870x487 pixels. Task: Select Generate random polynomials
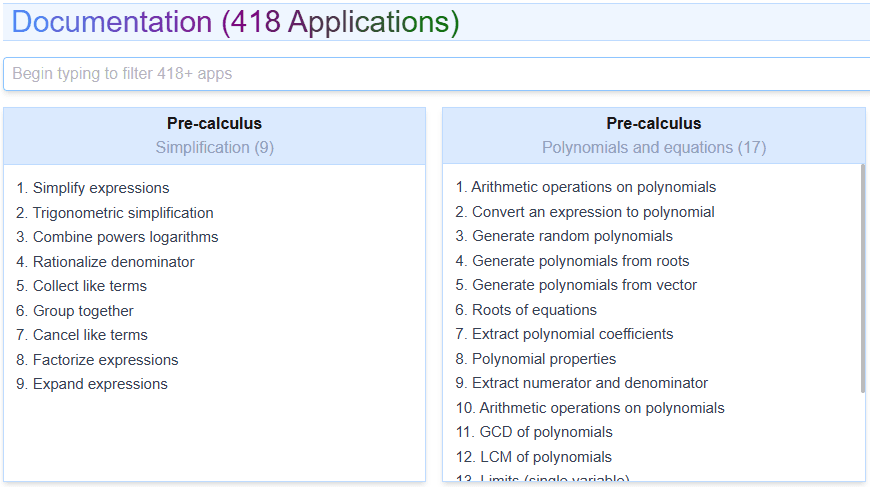coord(572,236)
